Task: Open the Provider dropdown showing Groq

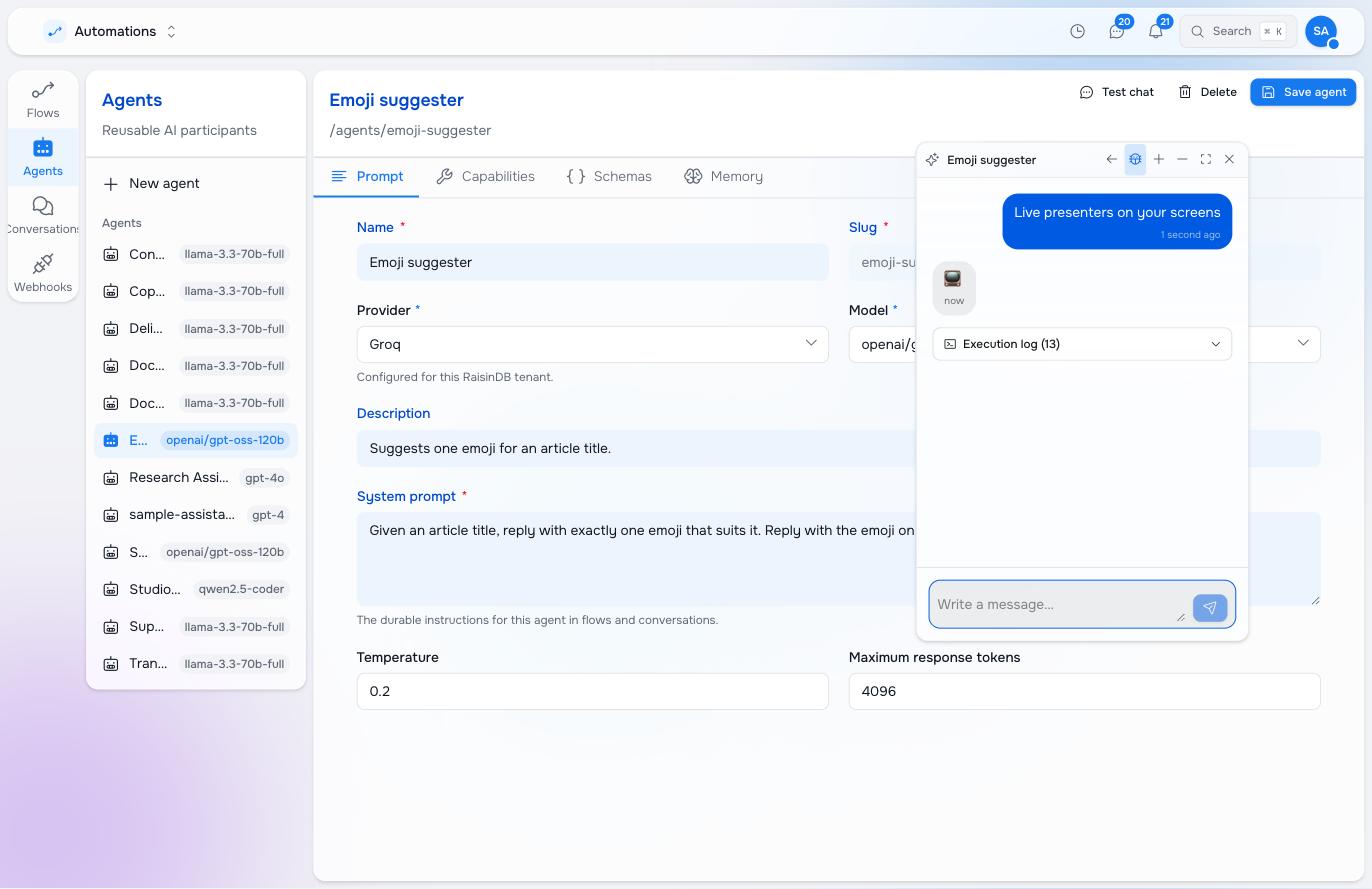Action: [x=592, y=344]
